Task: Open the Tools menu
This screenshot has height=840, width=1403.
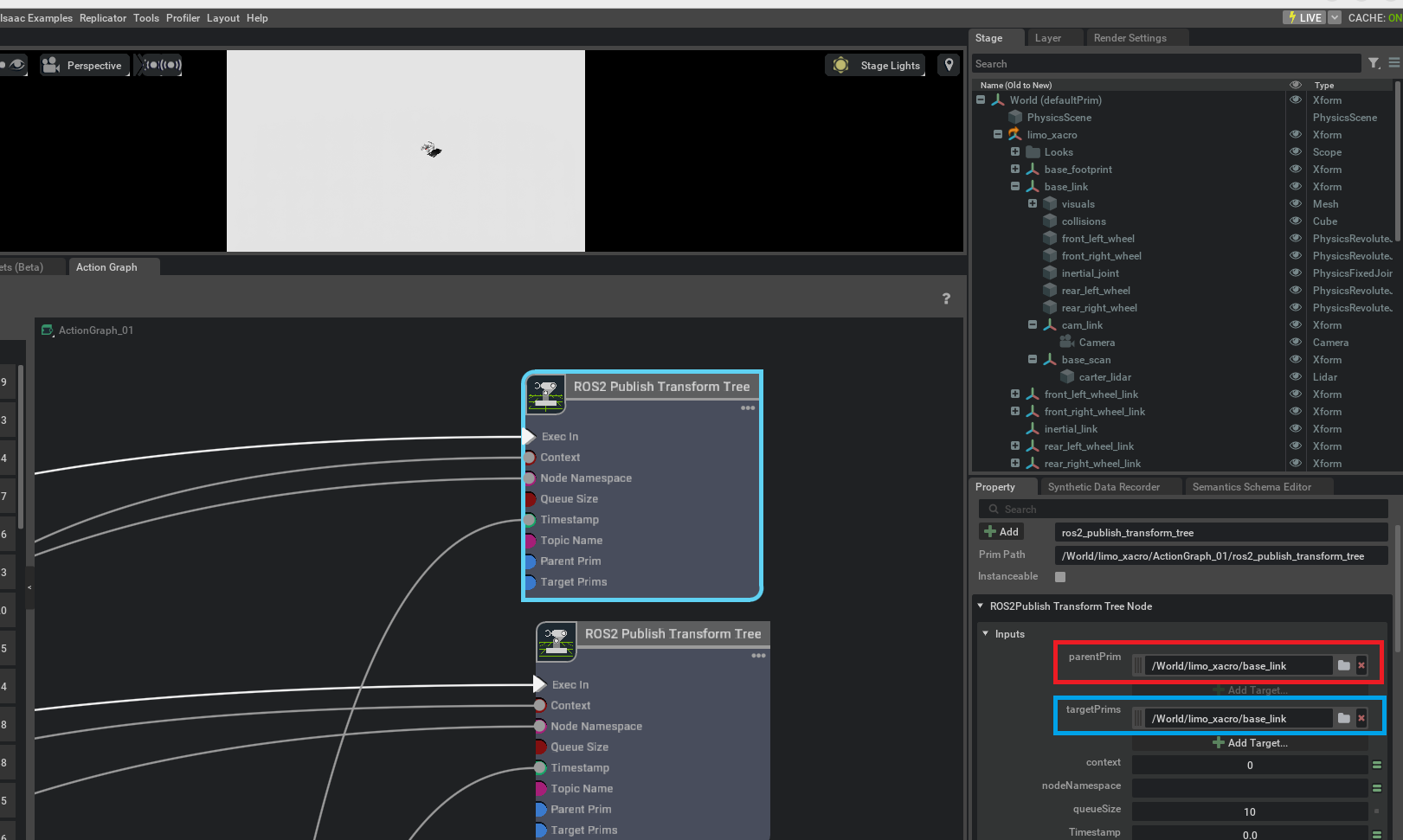Action: [146, 18]
